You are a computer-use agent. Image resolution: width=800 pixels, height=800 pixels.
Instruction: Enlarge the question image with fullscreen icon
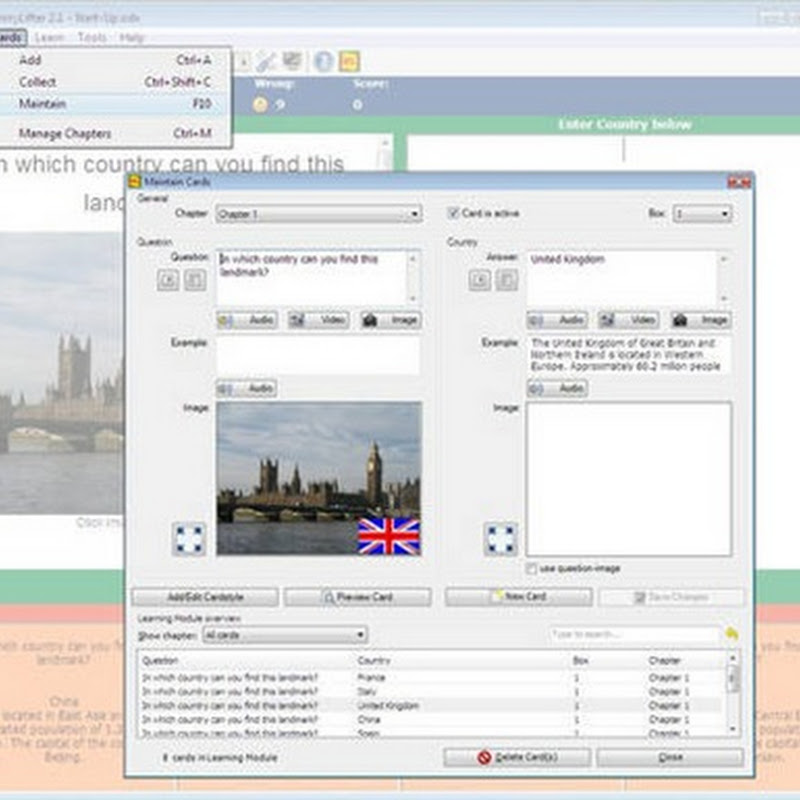coord(190,538)
